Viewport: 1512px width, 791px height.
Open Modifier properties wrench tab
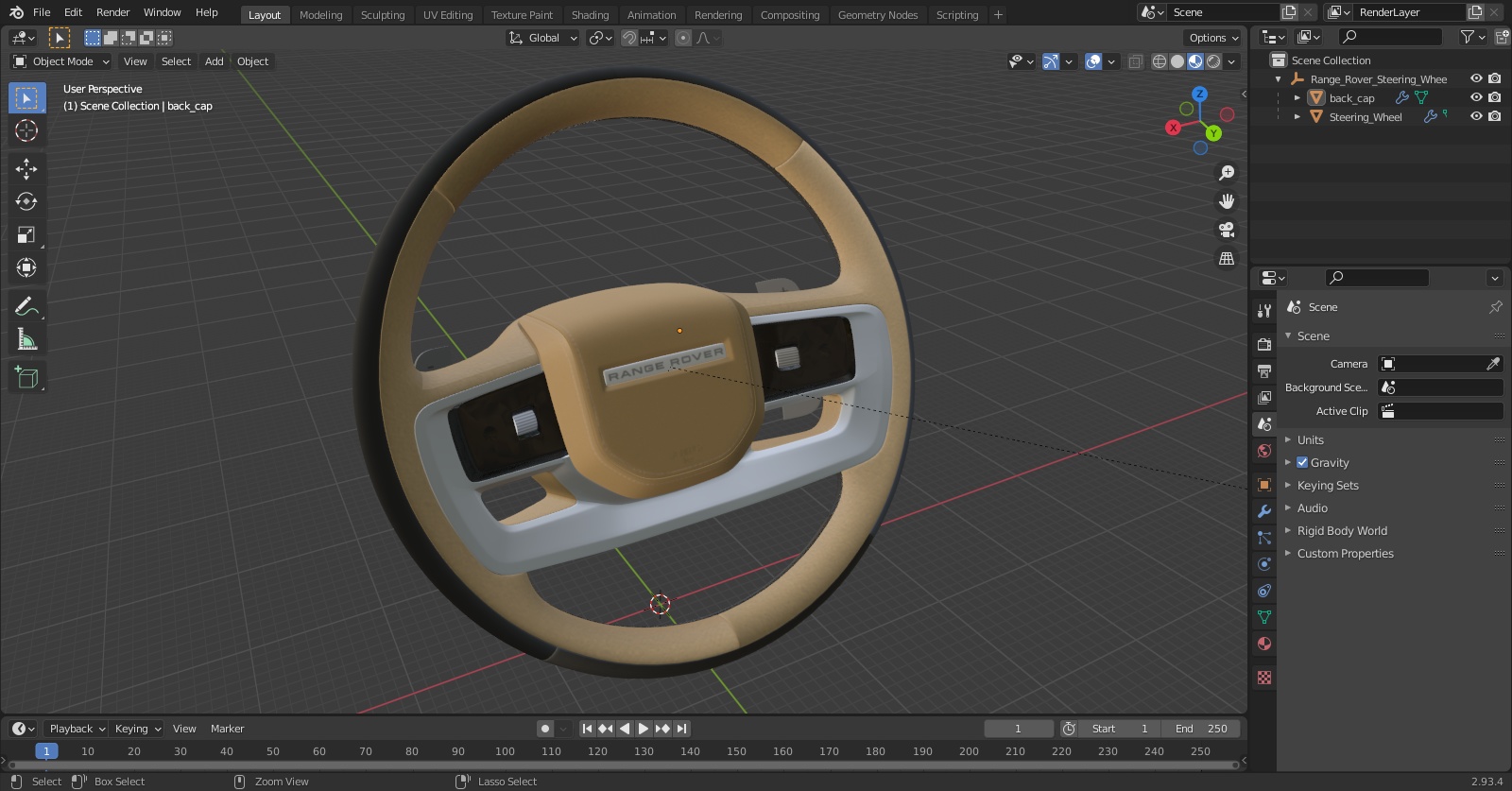[x=1264, y=511]
